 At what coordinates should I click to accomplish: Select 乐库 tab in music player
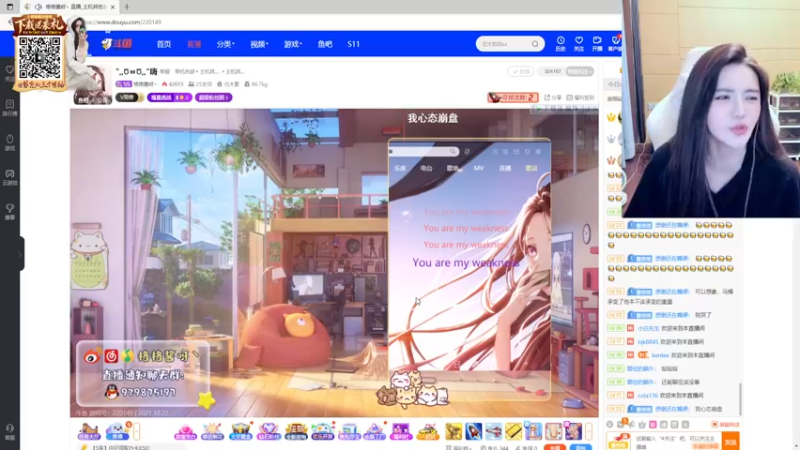[x=400, y=168]
